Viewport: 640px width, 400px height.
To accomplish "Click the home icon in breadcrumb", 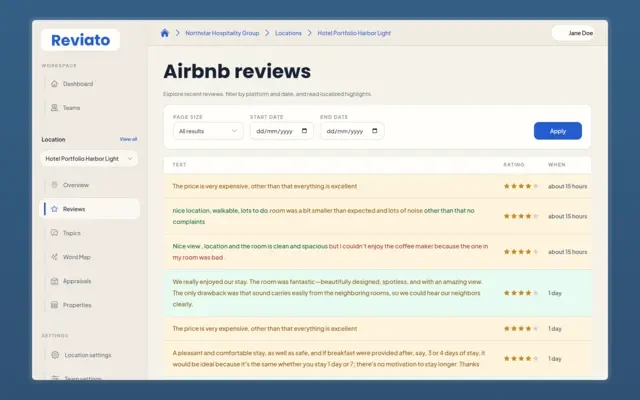I will (x=164, y=33).
